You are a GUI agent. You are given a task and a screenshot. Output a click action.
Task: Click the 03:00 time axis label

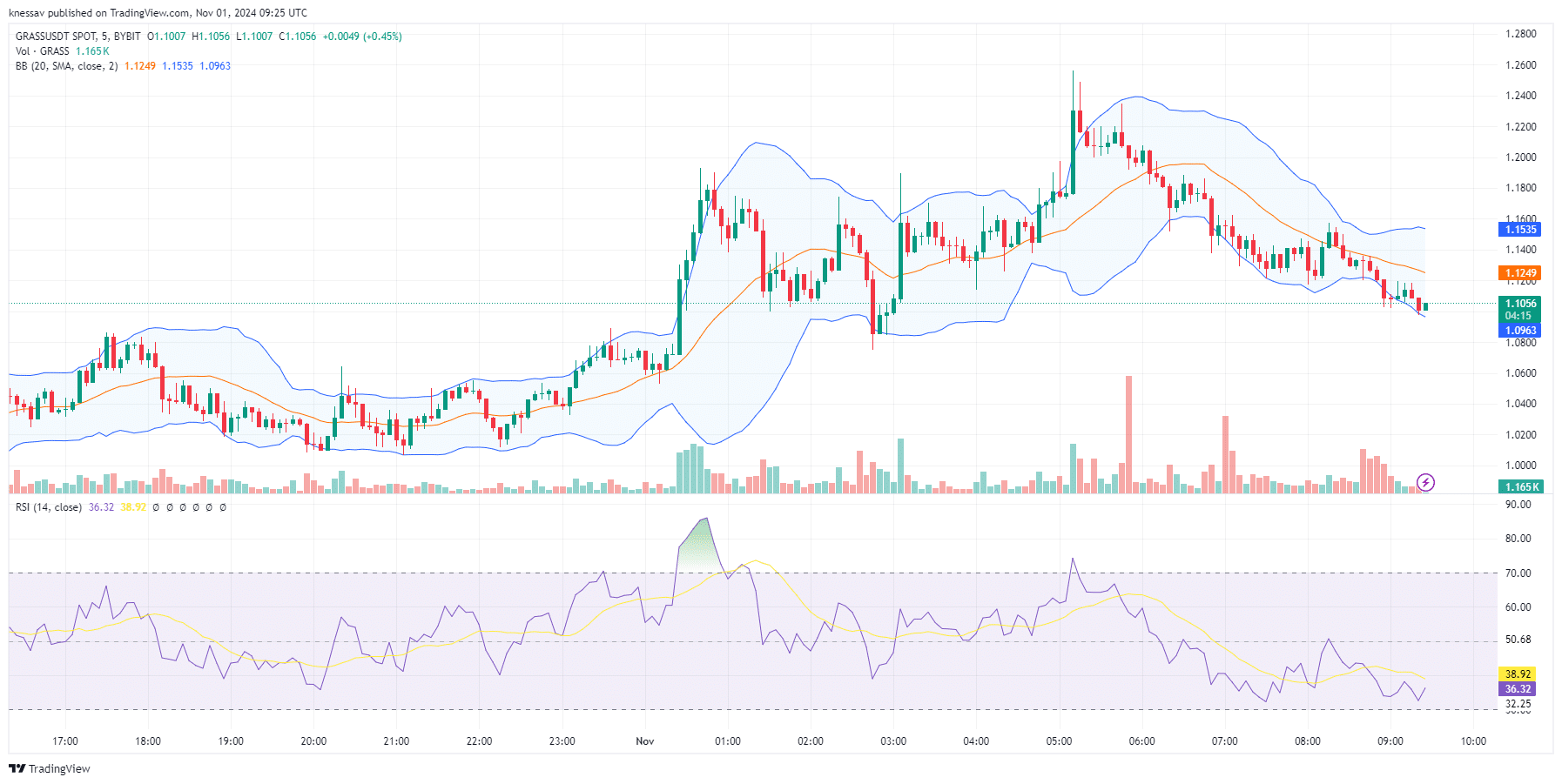[x=893, y=741]
